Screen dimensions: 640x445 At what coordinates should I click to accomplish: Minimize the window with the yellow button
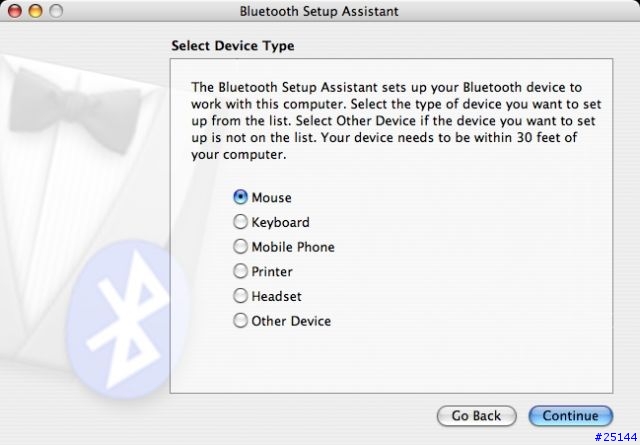[36, 11]
